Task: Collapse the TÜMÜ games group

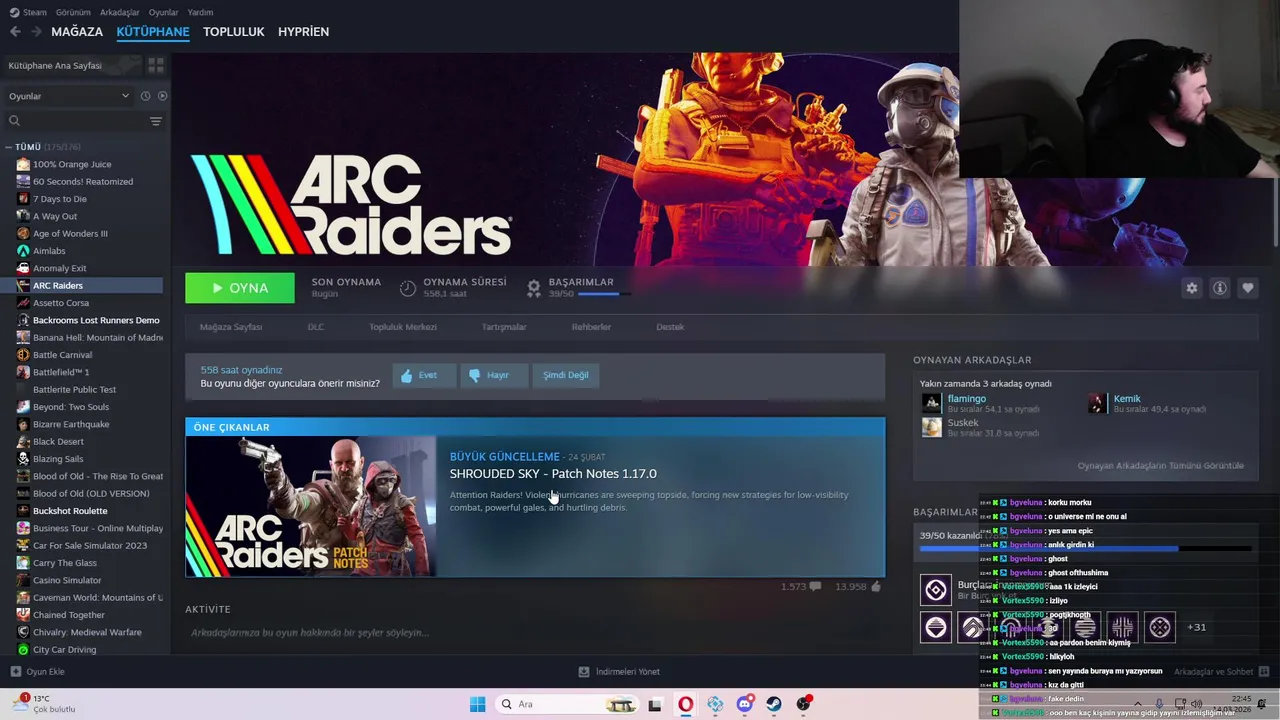Action: coord(8,147)
